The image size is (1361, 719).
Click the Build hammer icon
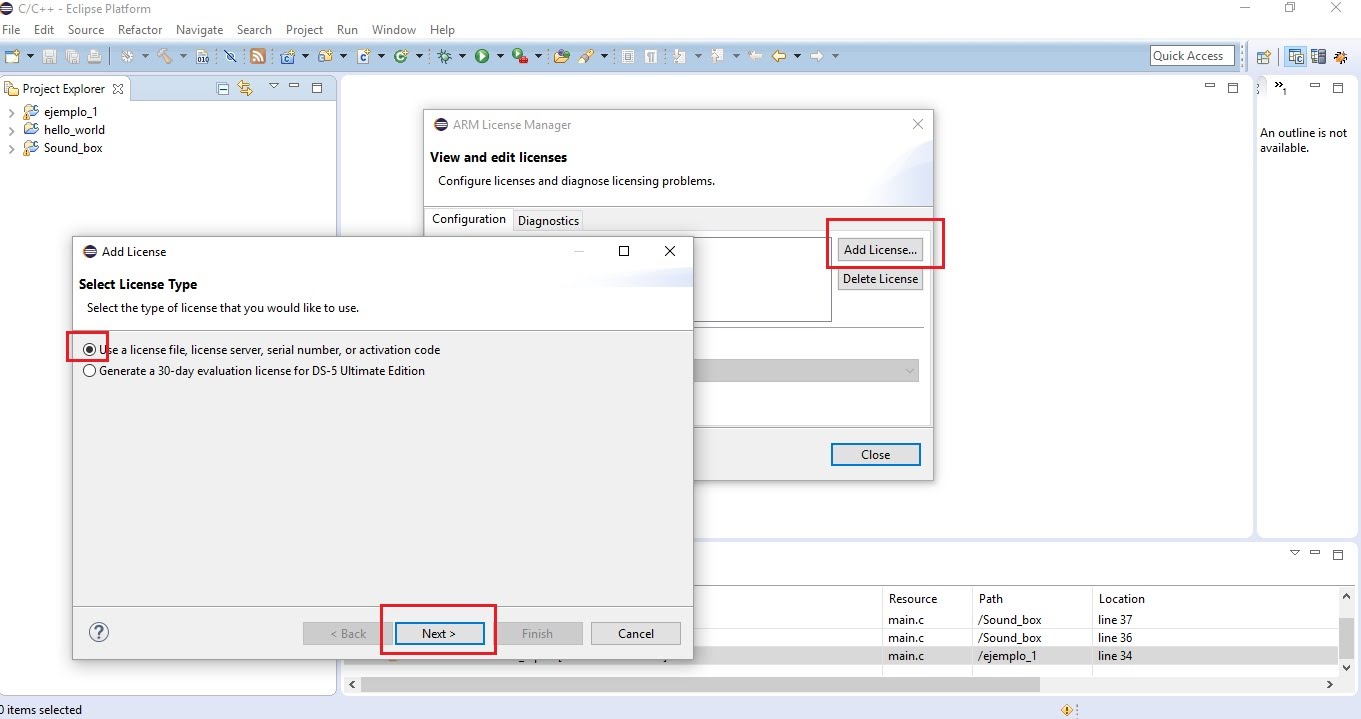tap(164, 56)
